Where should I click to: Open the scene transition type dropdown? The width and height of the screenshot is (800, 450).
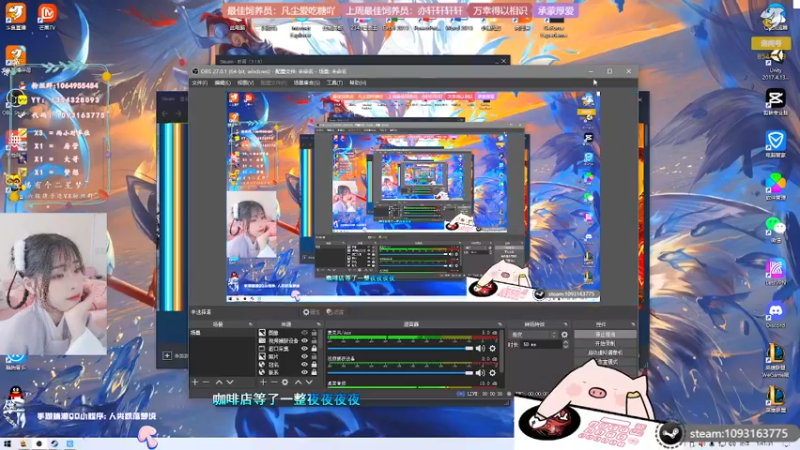point(533,335)
